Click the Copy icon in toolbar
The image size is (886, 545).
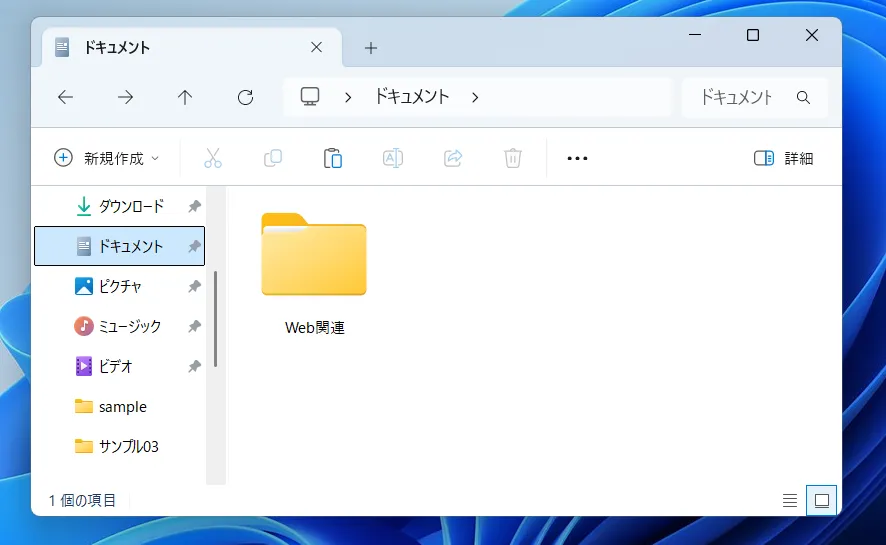pos(273,158)
